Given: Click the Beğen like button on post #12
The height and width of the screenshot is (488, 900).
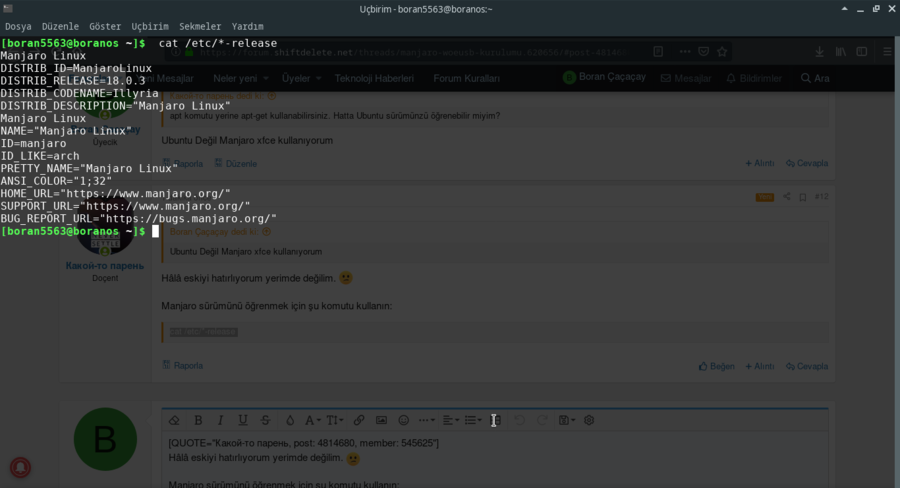Looking at the screenshot, I should click(x=716, y=366).
